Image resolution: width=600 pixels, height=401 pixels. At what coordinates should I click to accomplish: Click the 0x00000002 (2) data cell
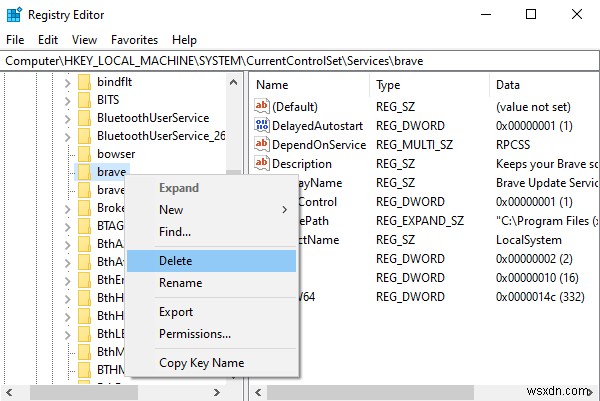click(534, 259)
